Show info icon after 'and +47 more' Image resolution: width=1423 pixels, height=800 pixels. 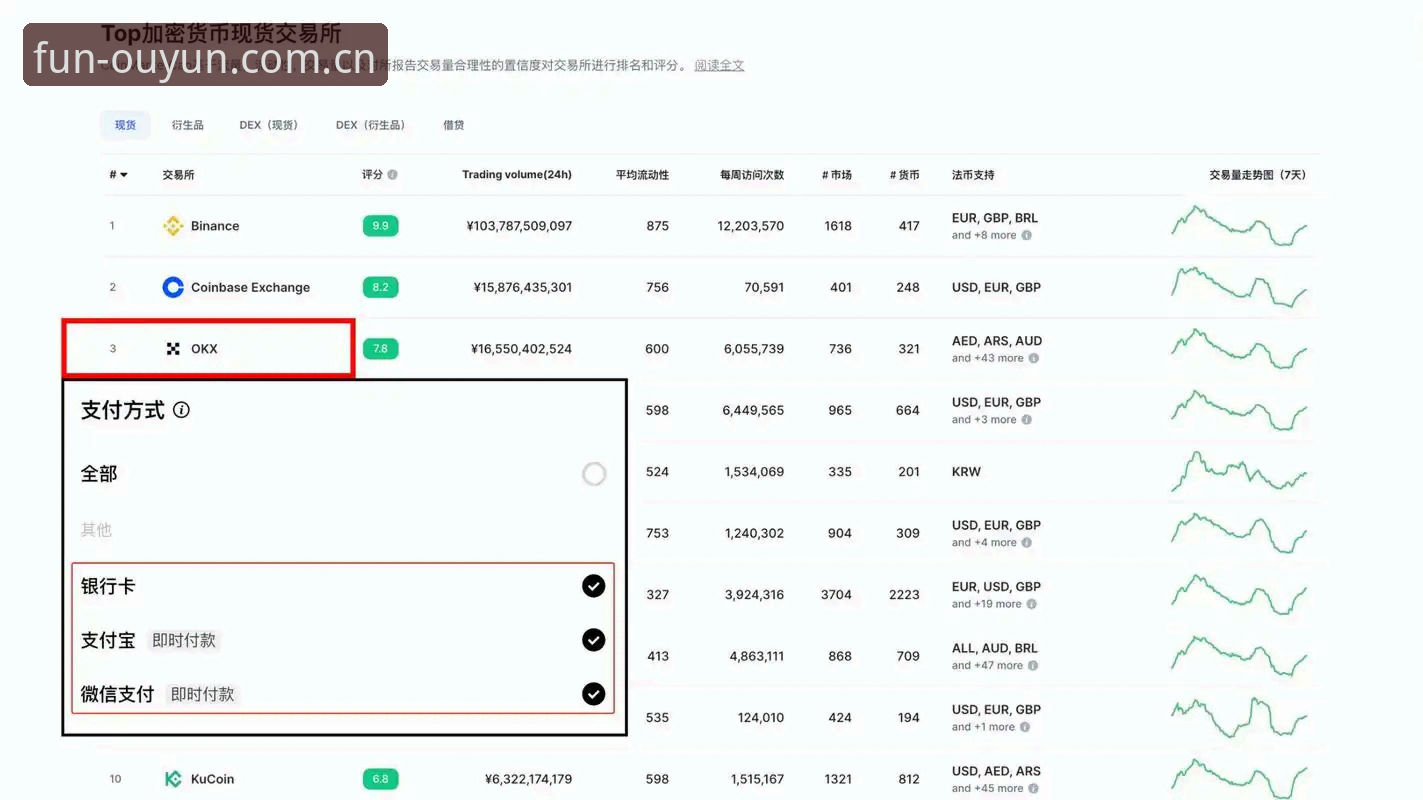click(x=1033, y=666)
